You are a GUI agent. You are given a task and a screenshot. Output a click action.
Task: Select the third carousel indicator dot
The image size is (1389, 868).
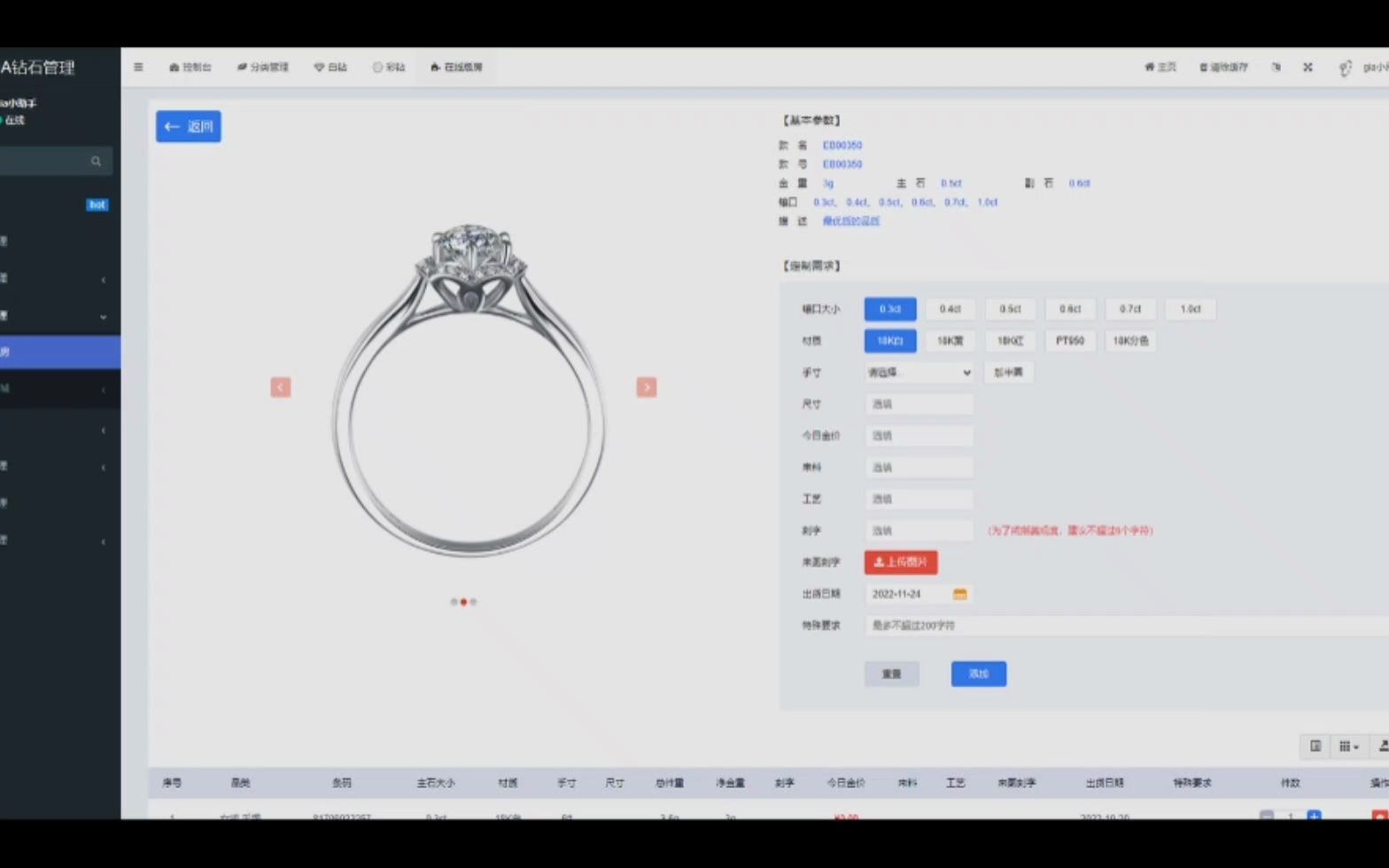click(x=473, y=602)
